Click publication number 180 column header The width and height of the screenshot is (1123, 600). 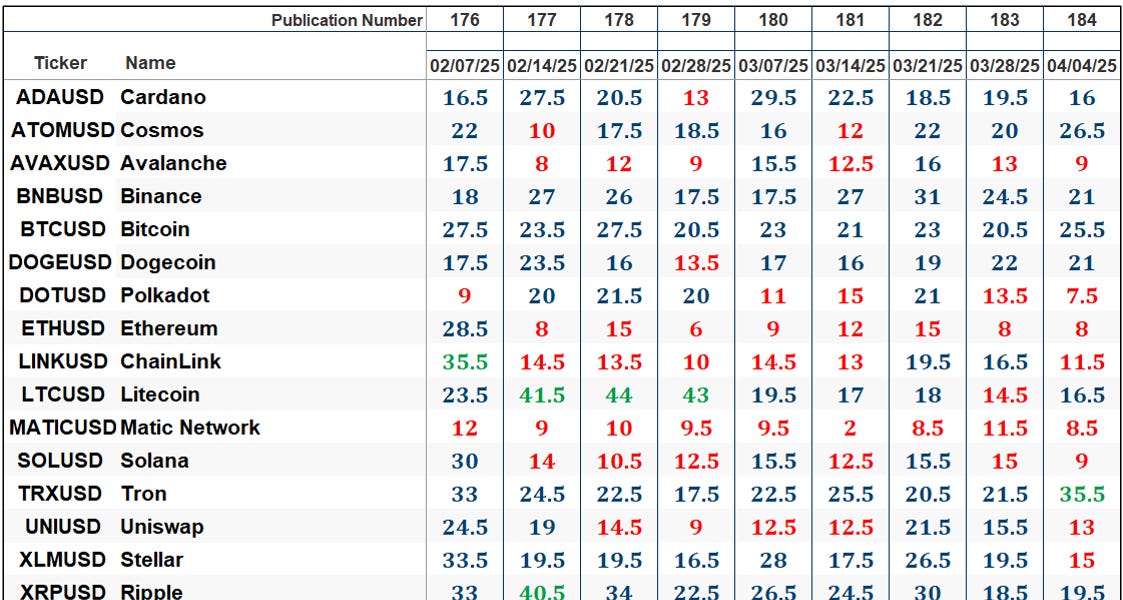773,21
